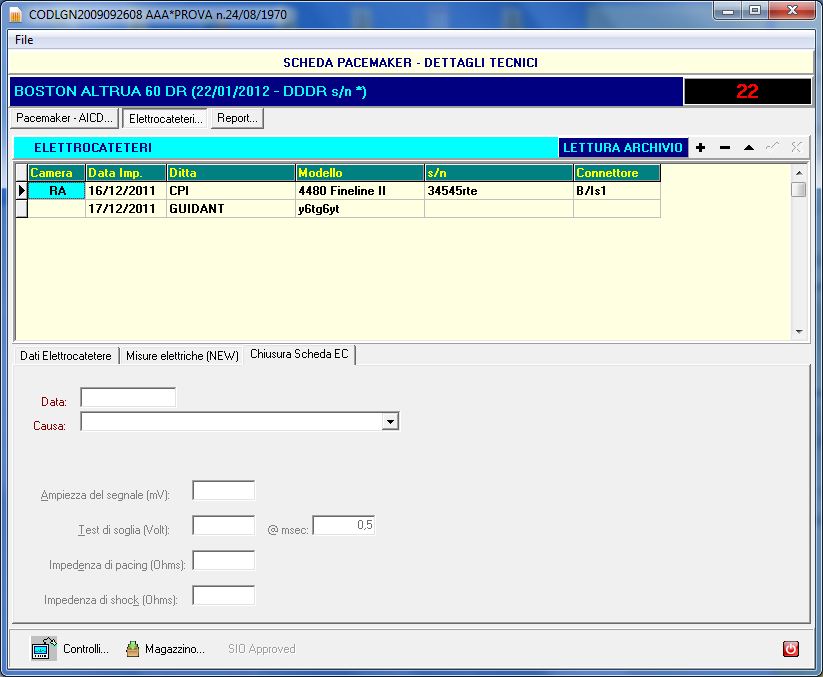823x677 pixels.
Task: Open the File menu
Action: coord(24,40)
